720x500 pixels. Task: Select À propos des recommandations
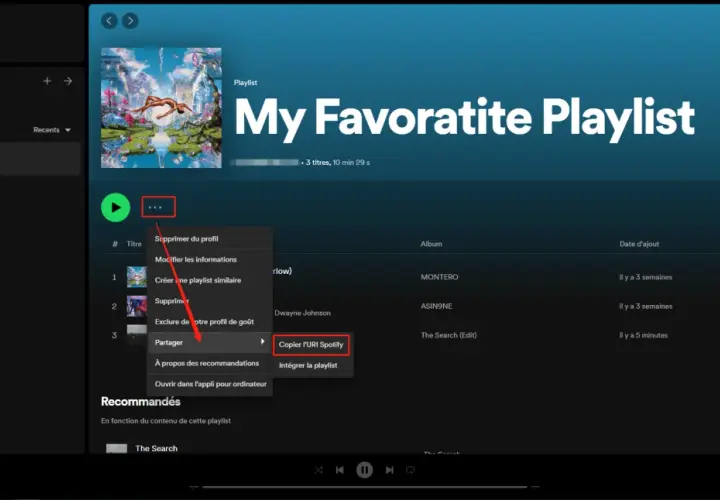tap(210, 363)
